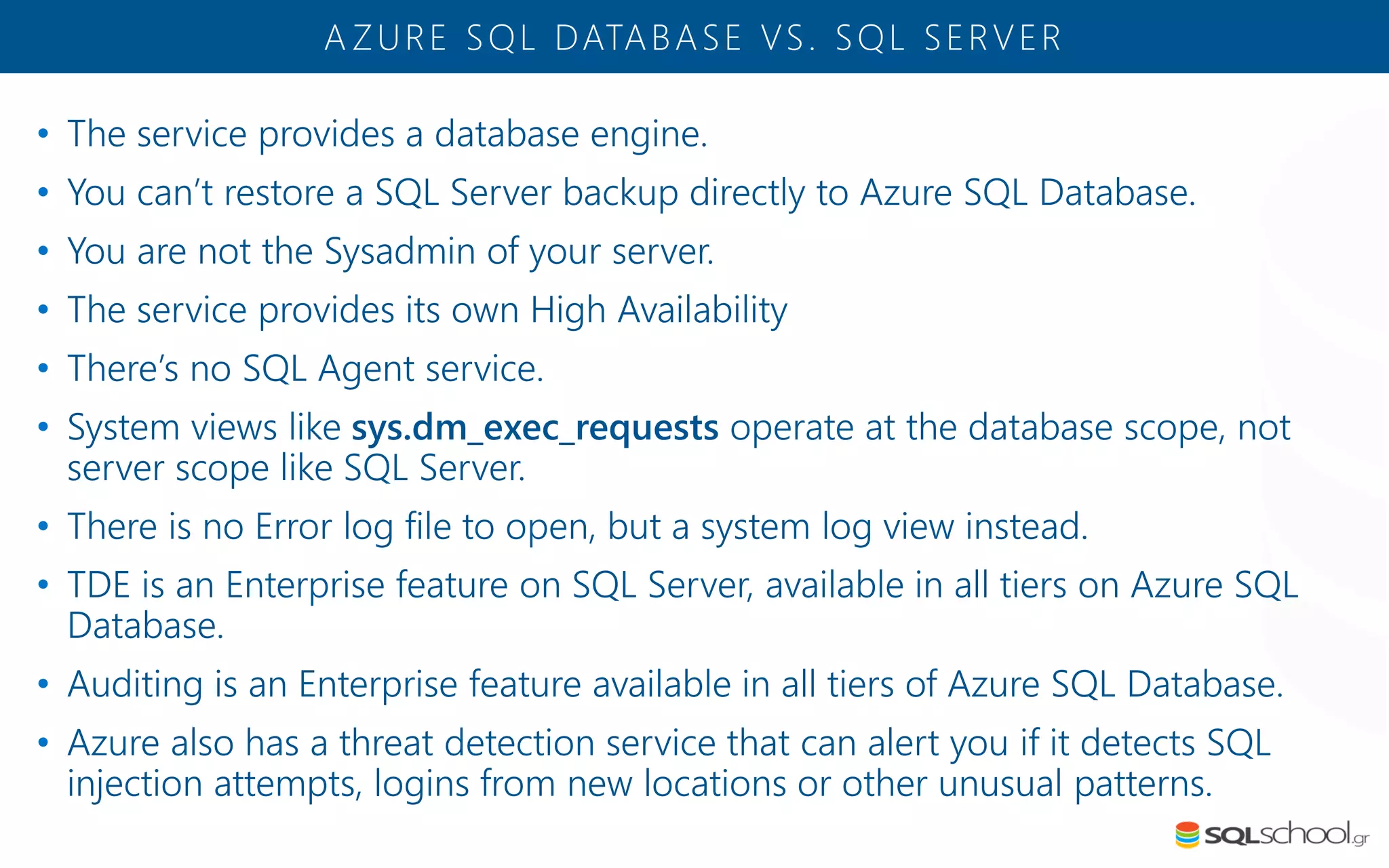
Task: Click the line 'server scope like SQL Server.'
Action: click(296, 469)
